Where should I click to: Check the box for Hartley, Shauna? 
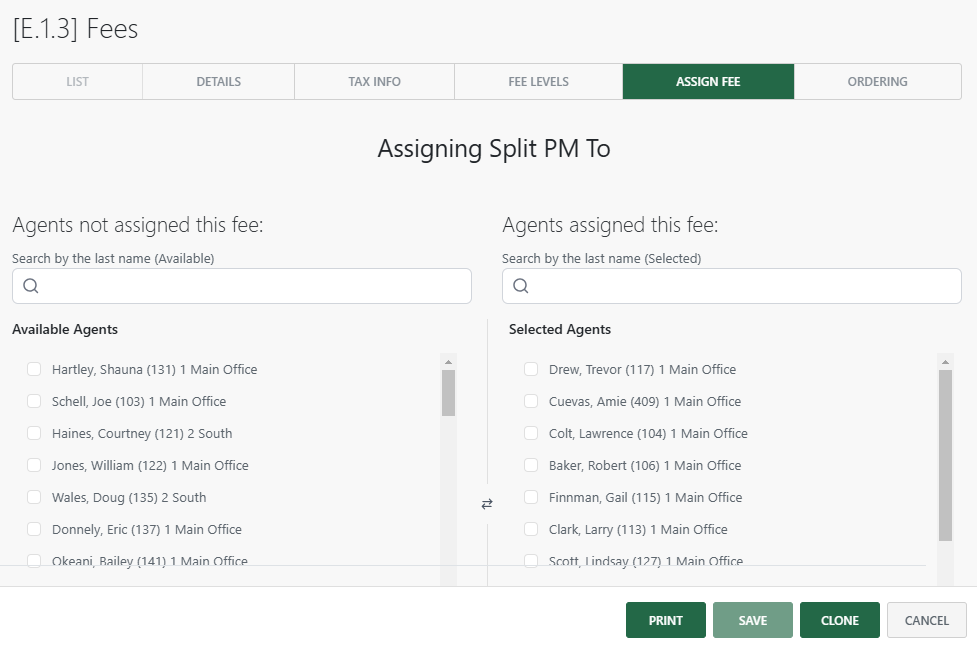click(34, 369)
